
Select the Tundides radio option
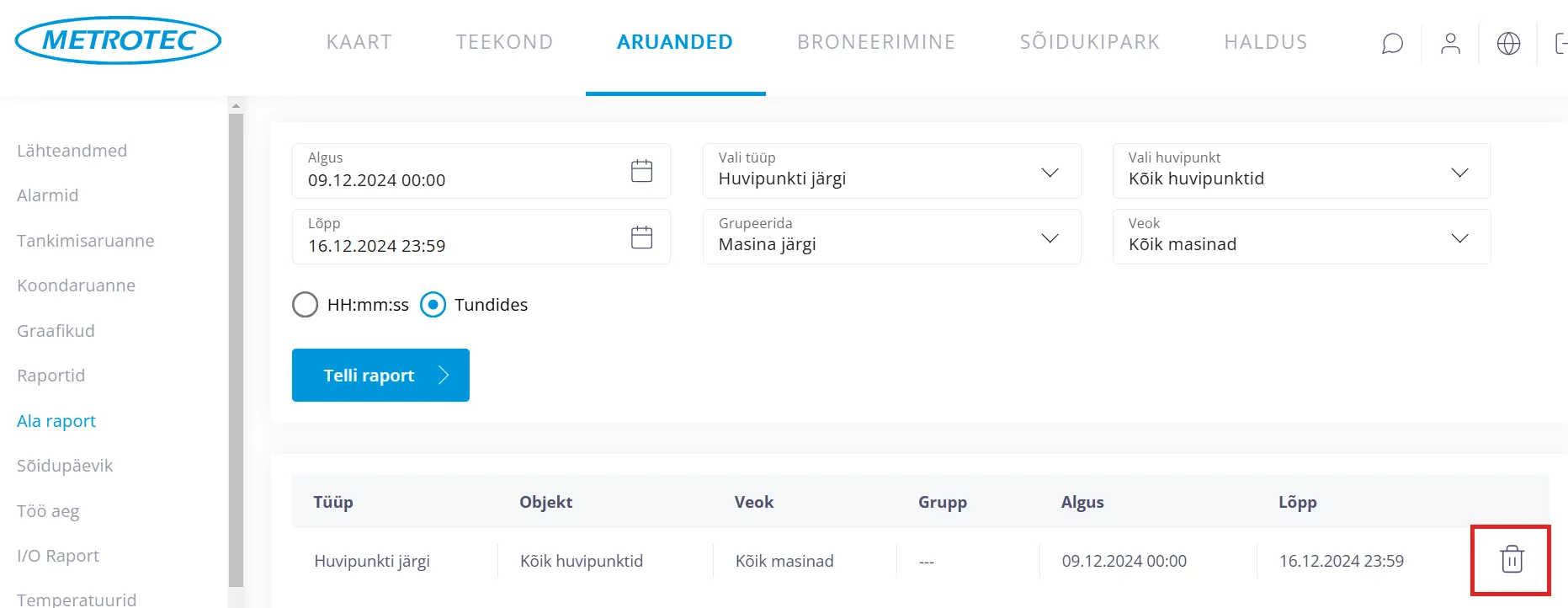[x=433, y=305]
